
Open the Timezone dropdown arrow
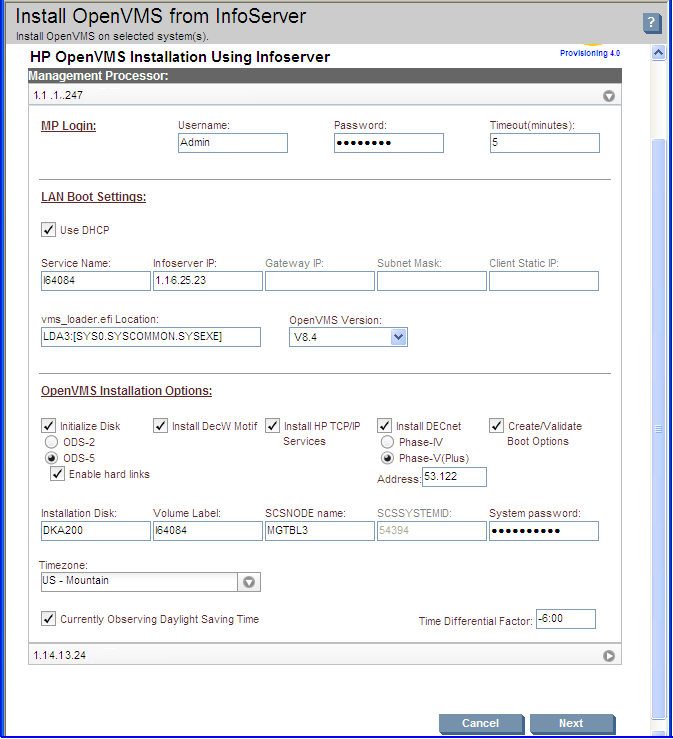(x=249, y=582)
